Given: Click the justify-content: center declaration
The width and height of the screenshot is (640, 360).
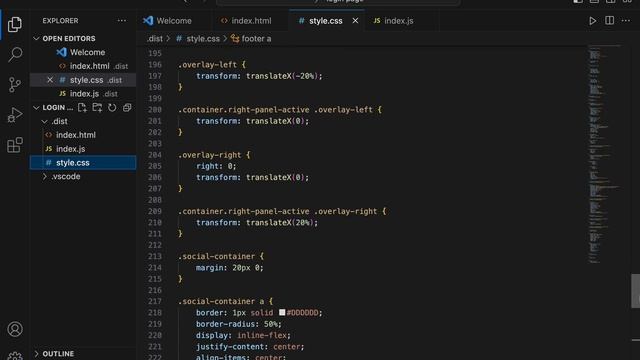Looking at the screenshot, I should 250,347.
